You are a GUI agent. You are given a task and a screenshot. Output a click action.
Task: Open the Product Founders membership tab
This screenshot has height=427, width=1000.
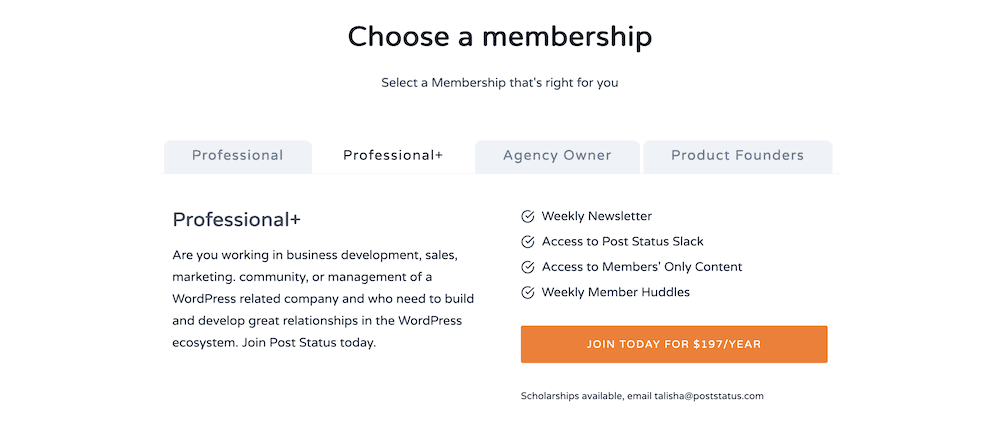pos(737,156)
